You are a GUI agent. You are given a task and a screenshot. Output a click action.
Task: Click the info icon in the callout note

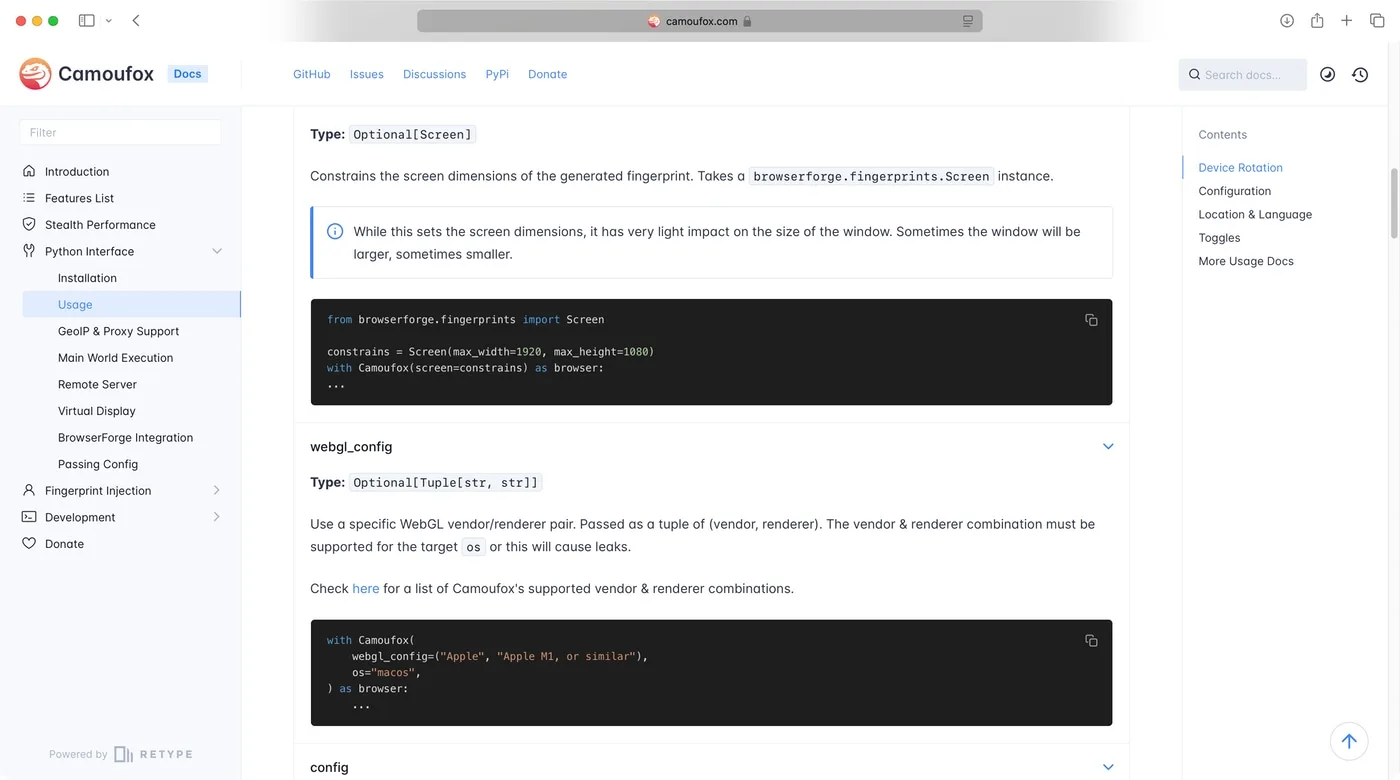335,231
